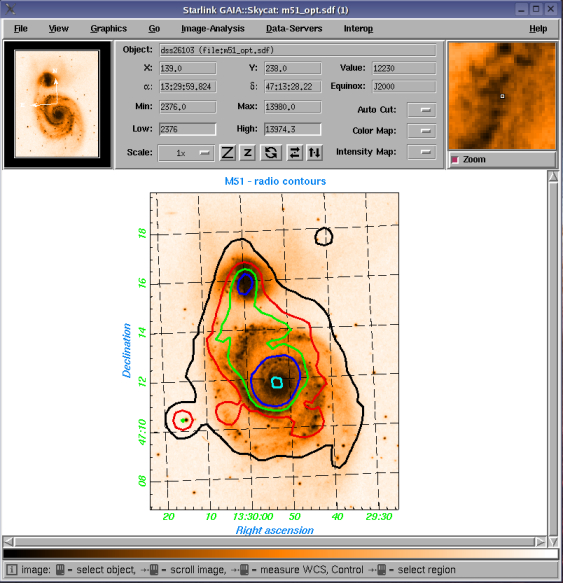Click the color ramp bar below image
Screen dimensions: 563x583
[281, 554]
